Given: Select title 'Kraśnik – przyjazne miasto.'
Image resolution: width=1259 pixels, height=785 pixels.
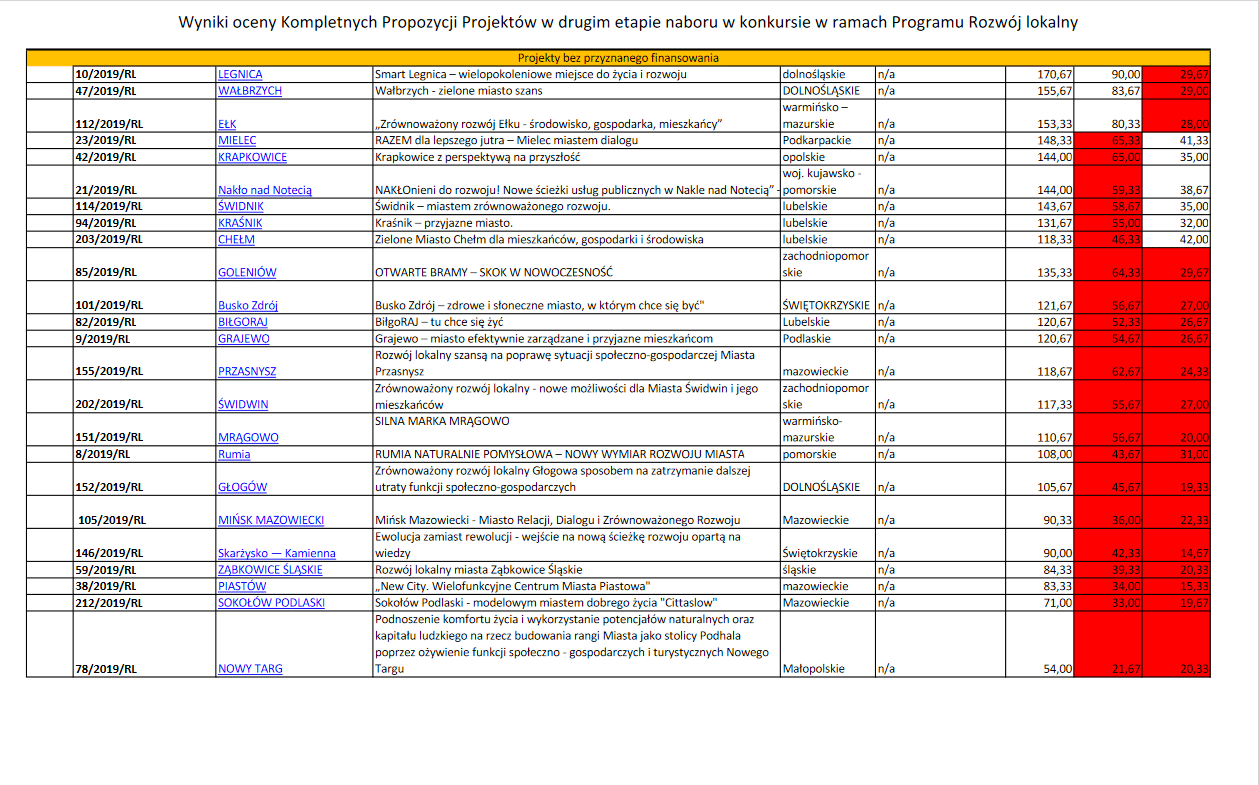Looking at the screenshot, I should pos(444,223).
